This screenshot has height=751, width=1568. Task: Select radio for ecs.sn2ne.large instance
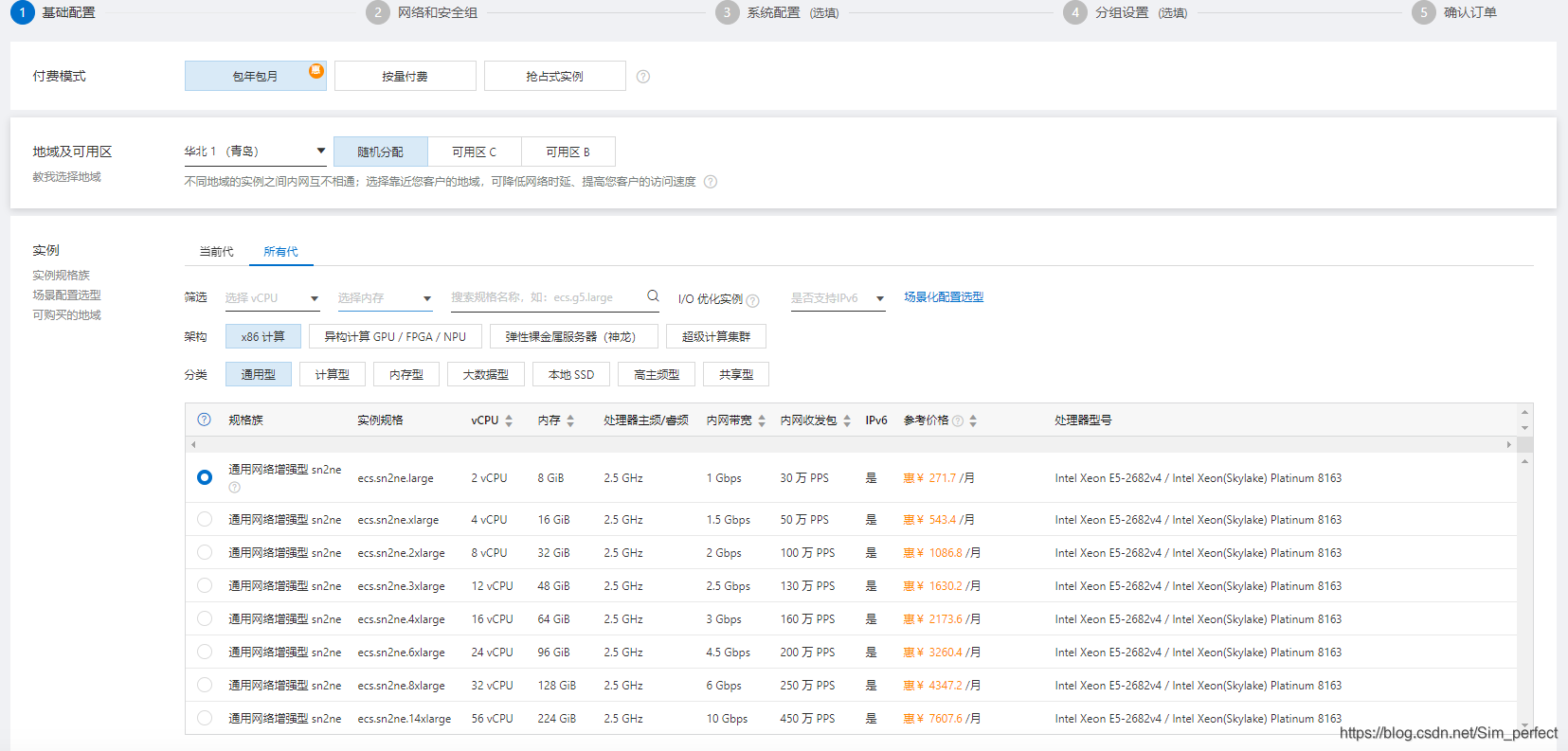205,477
